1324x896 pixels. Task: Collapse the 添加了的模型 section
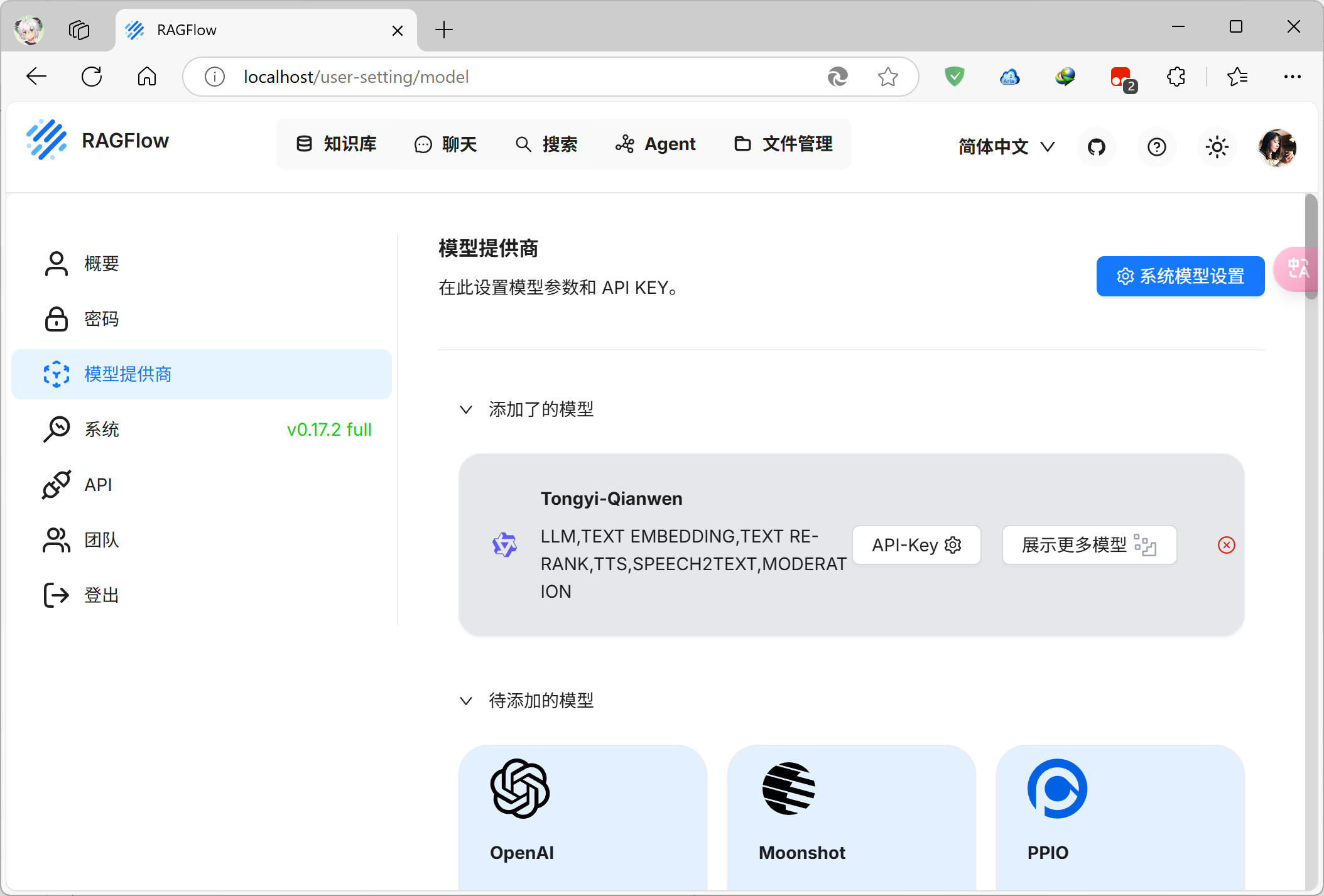point(466,409)
